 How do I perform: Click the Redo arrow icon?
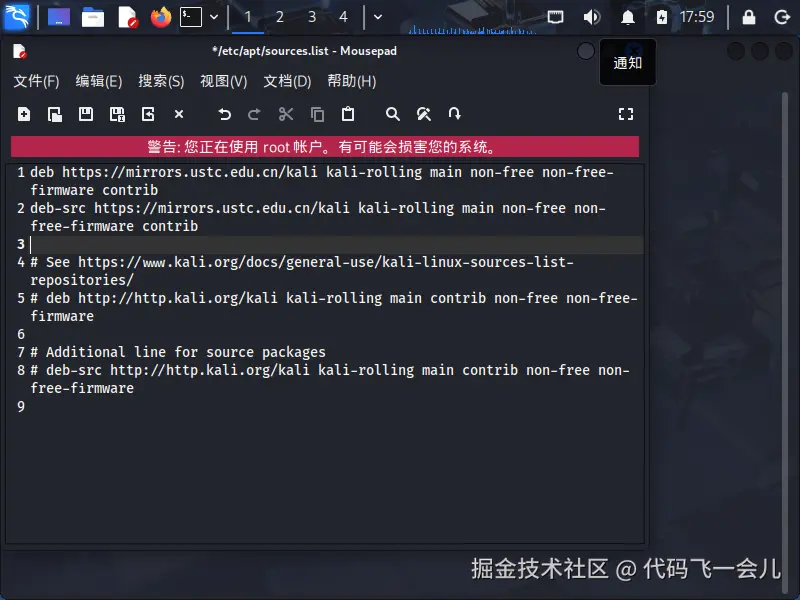254,114
